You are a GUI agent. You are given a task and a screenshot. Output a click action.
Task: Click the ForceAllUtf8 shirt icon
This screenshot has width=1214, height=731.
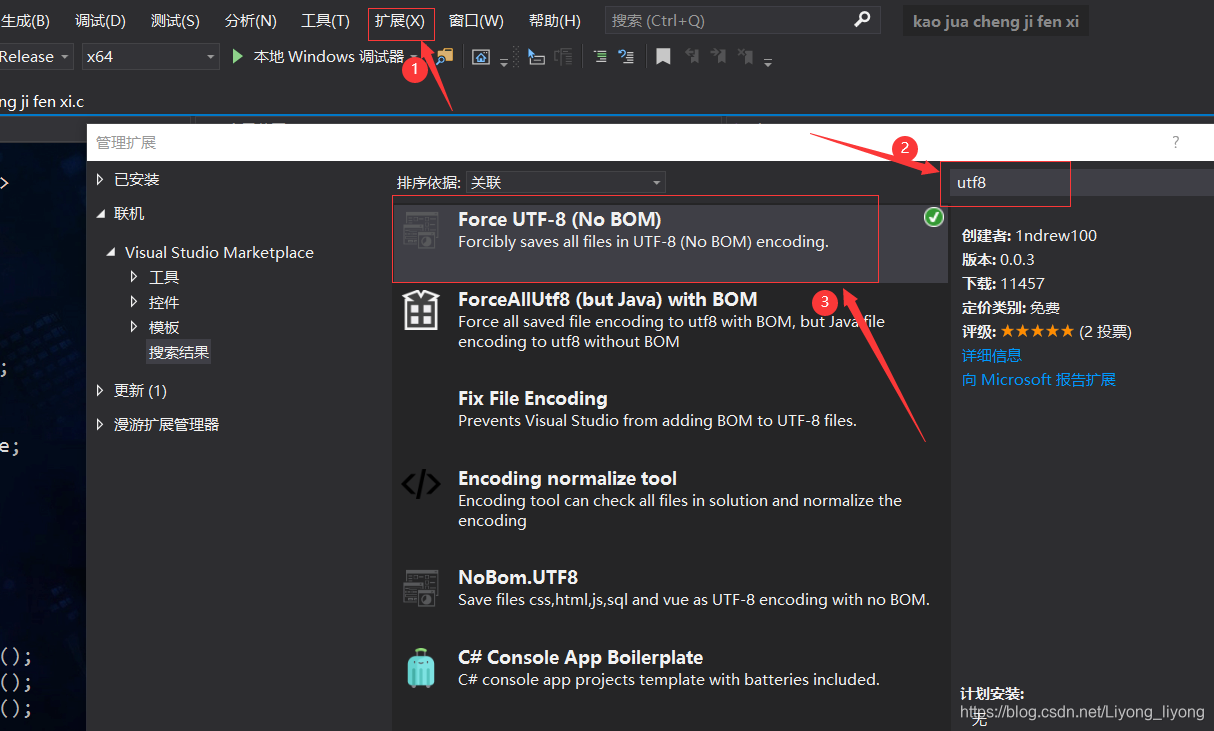coord(420,310)
